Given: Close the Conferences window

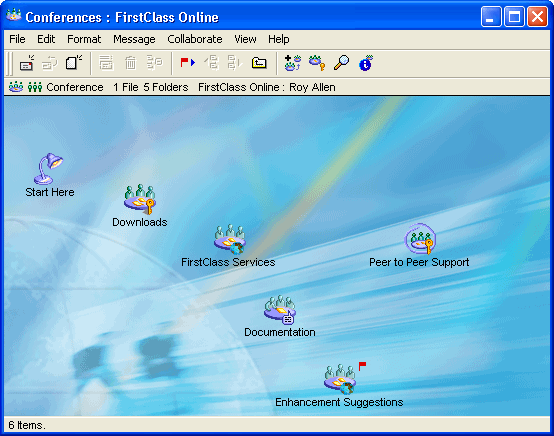Looking at the screenshot, I should tap(537, 17).
